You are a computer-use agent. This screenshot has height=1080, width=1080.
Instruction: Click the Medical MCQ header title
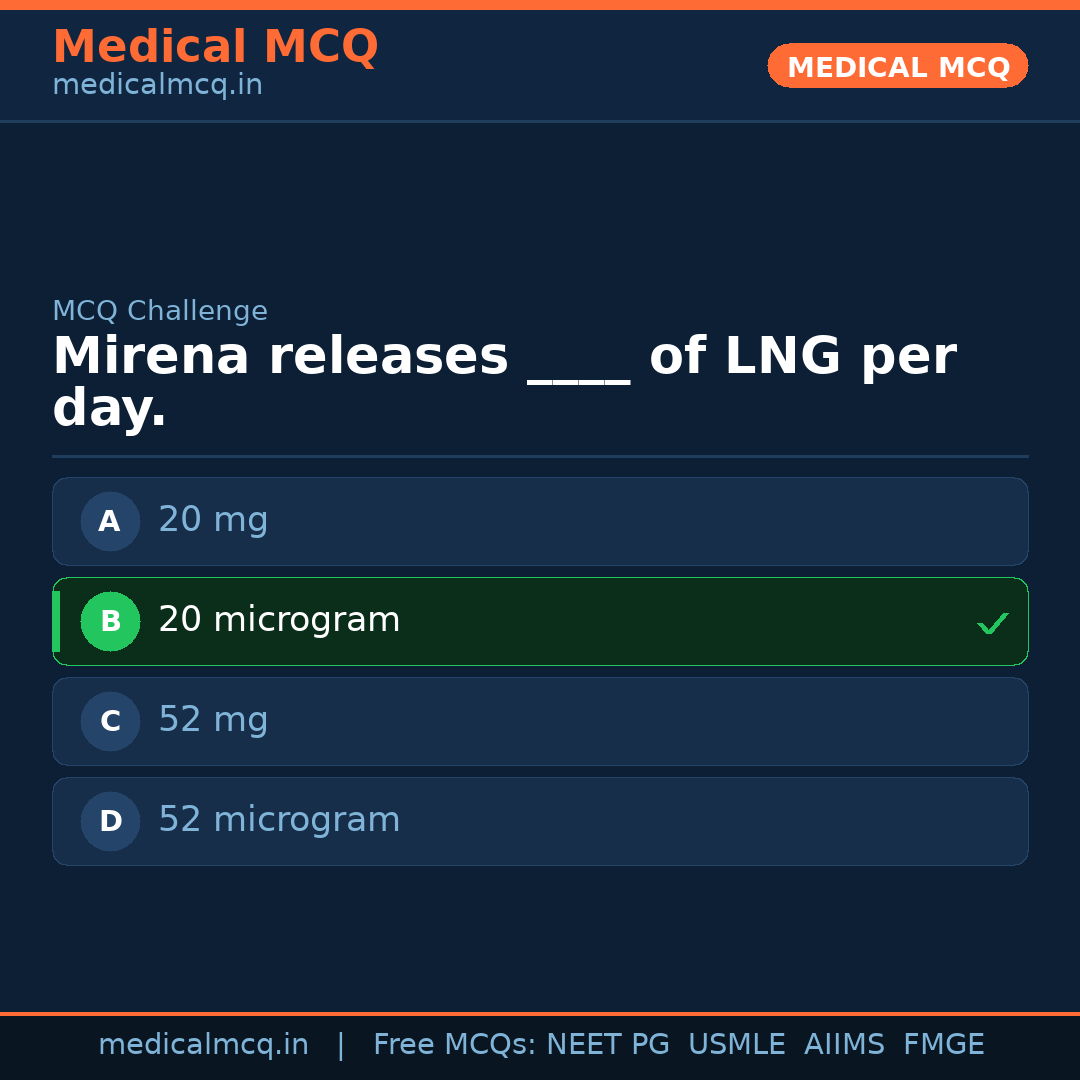pos(215,47)
